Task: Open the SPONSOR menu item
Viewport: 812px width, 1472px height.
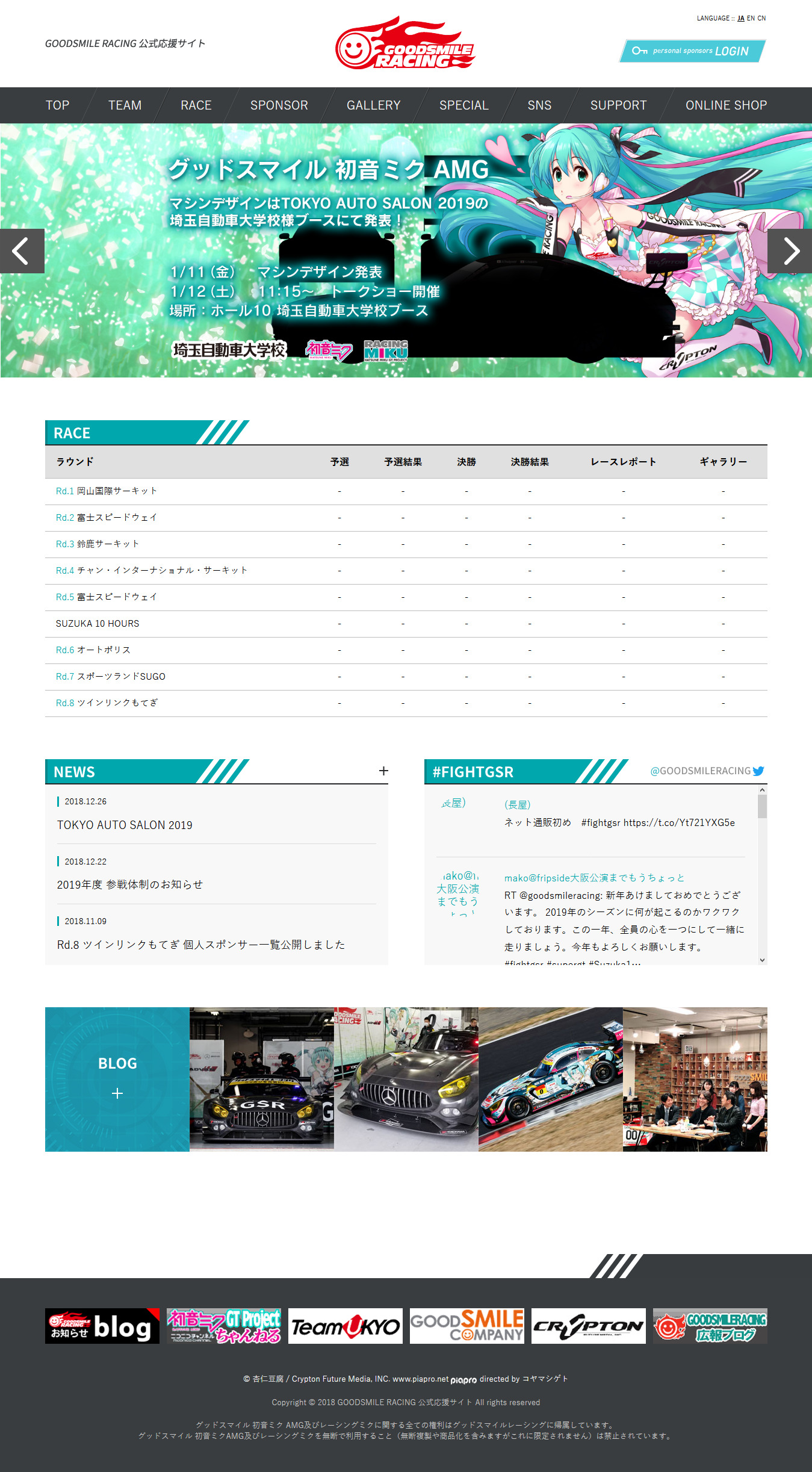Action: 279,105
